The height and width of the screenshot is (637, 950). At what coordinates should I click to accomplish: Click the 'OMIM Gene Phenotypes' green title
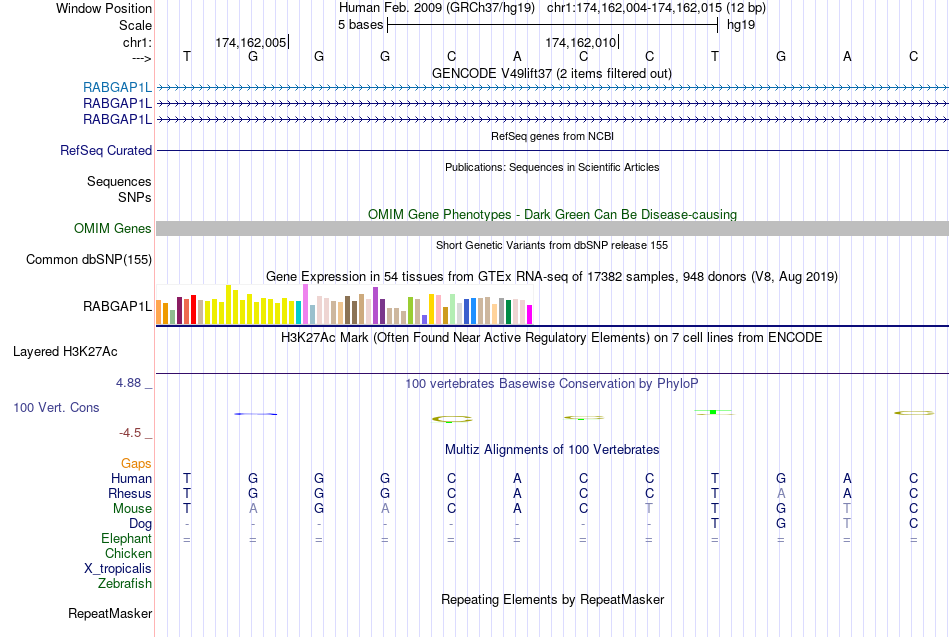pos(553,215)
